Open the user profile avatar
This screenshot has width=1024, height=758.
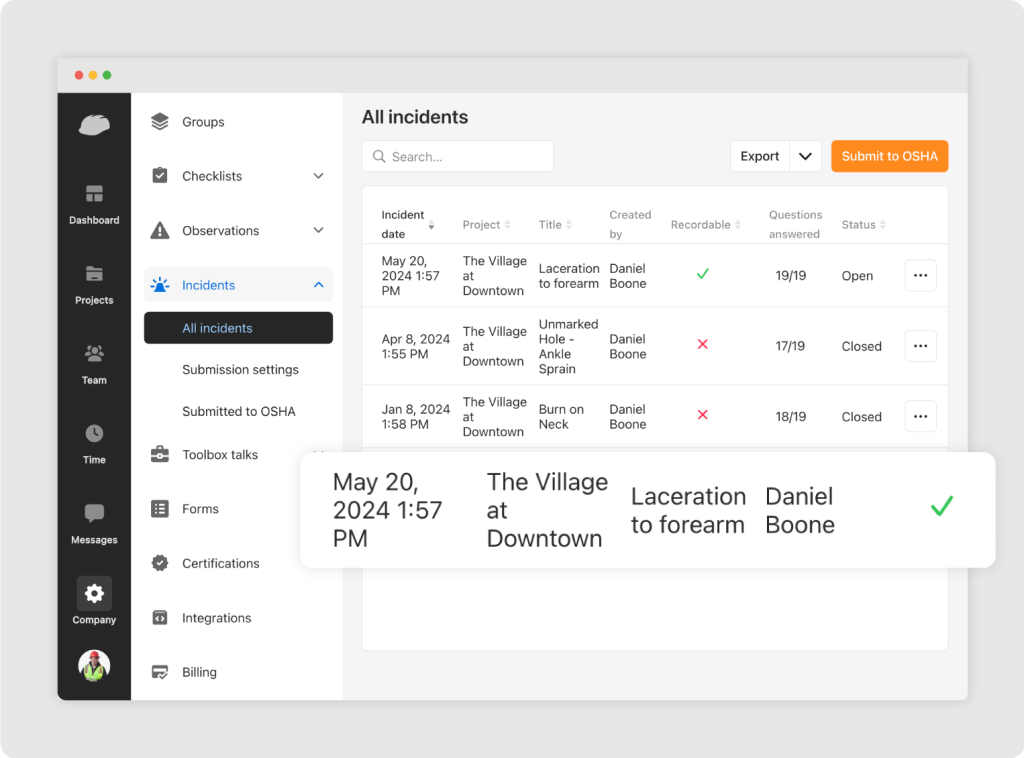coord(94,666)
